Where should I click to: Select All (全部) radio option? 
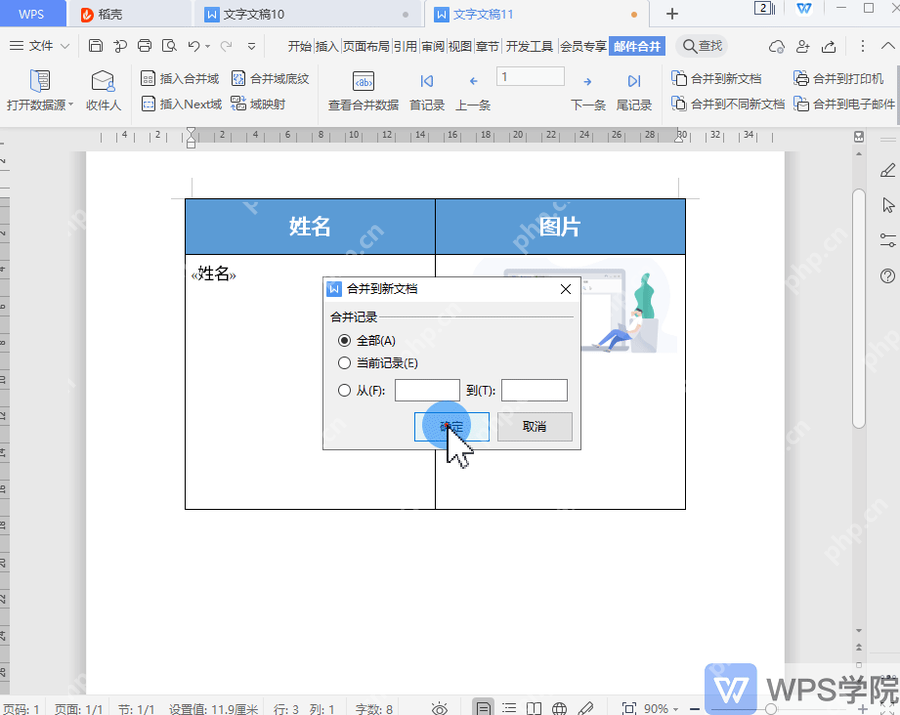coord(344,341)
